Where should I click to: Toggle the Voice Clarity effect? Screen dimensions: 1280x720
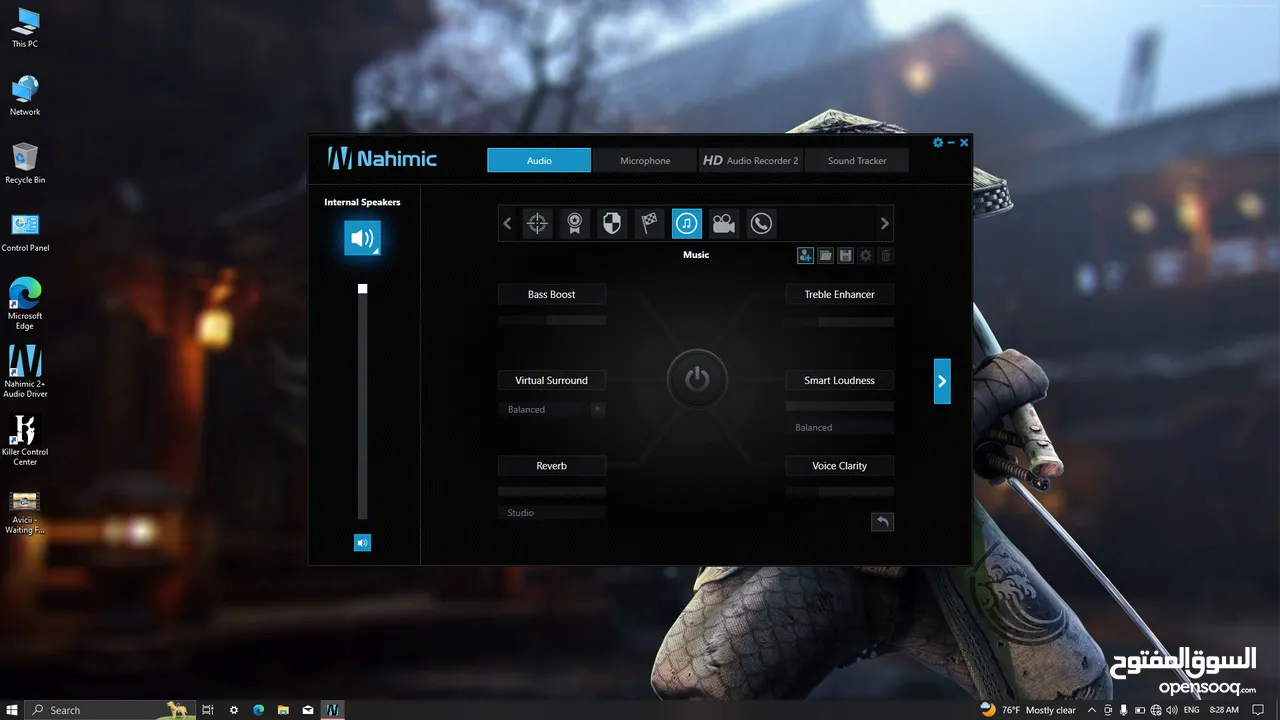pos(840,466)
